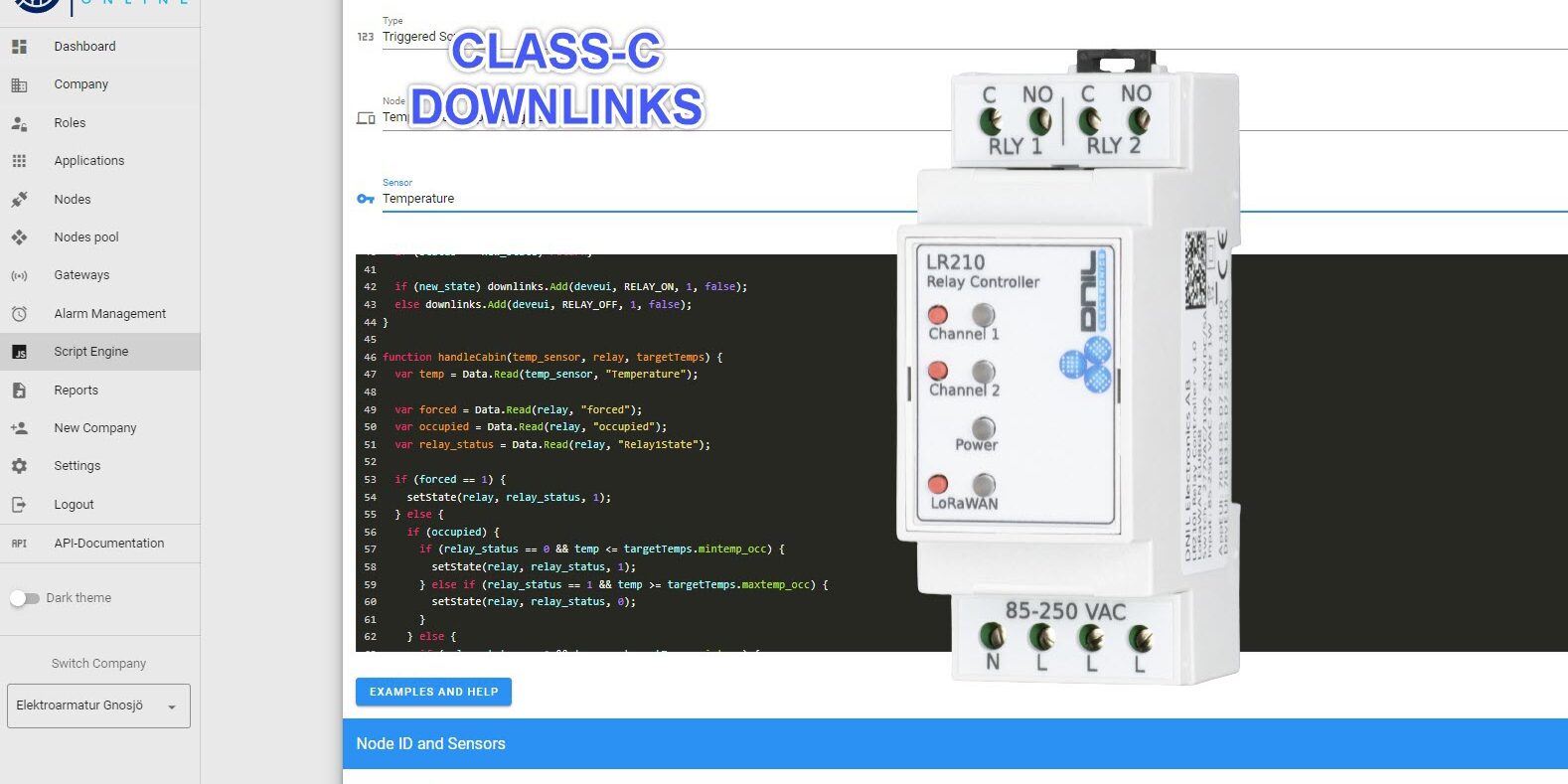Viewport: 1568px width, 784px height.
Task: Click the Settings gear icon
Action: [x=19, y=466]
